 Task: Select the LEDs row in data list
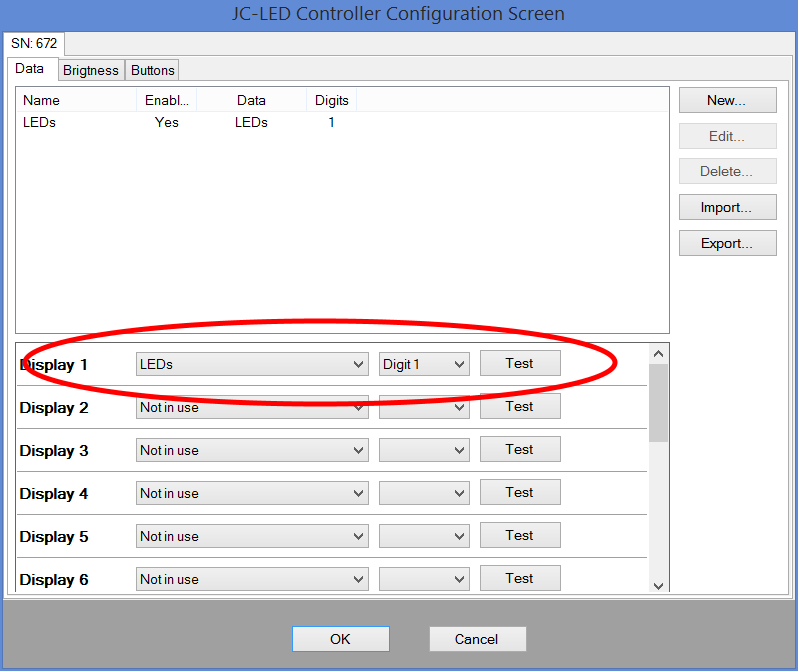[40, 123]
